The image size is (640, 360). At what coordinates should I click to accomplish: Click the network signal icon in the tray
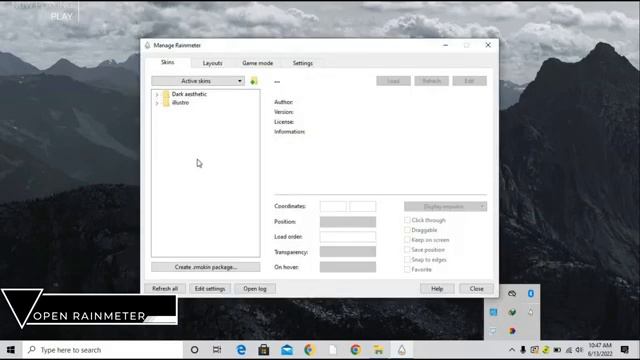click(x=569, y=350)
